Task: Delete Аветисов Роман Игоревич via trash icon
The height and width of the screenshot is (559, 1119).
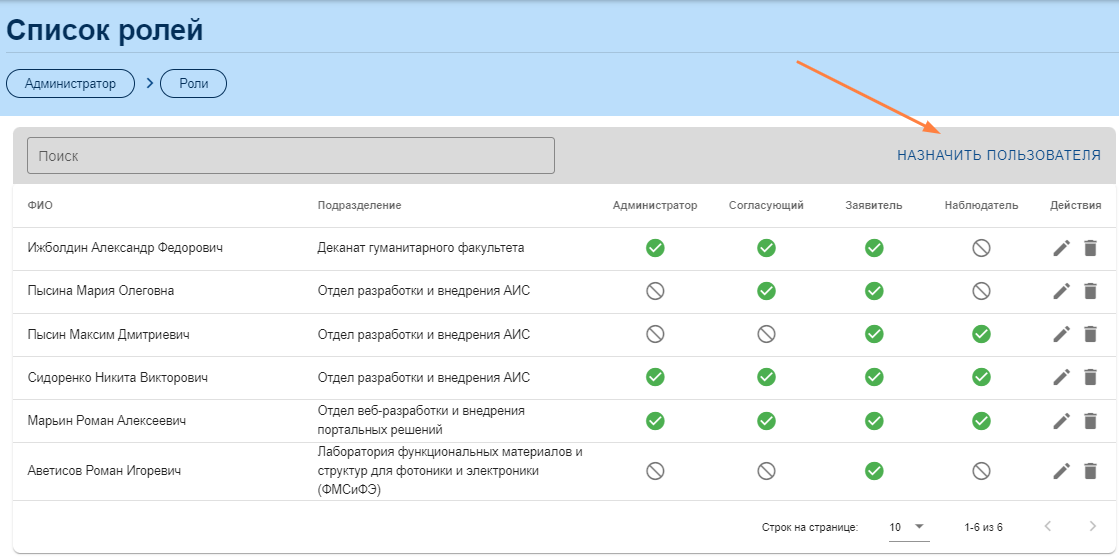Action: [1090, 471]
